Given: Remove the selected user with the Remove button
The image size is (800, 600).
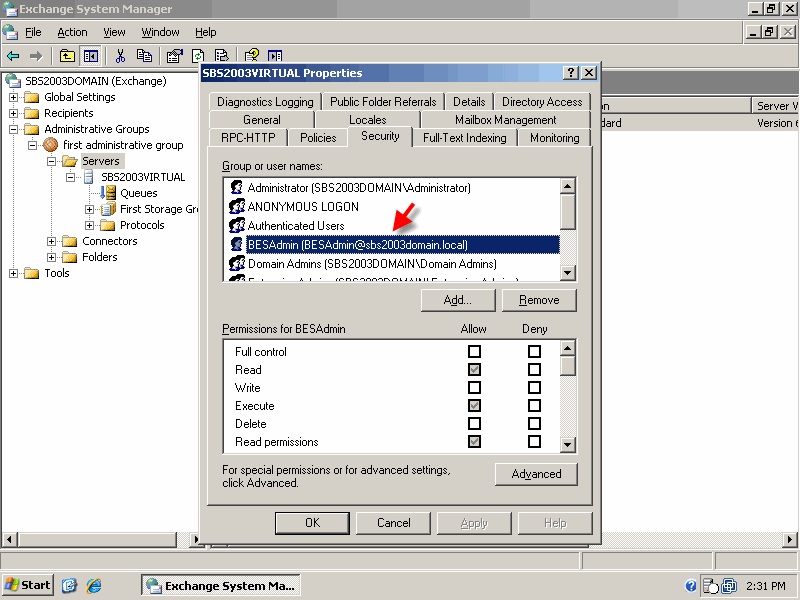Looking at the screenshot, I should (539, 300).
